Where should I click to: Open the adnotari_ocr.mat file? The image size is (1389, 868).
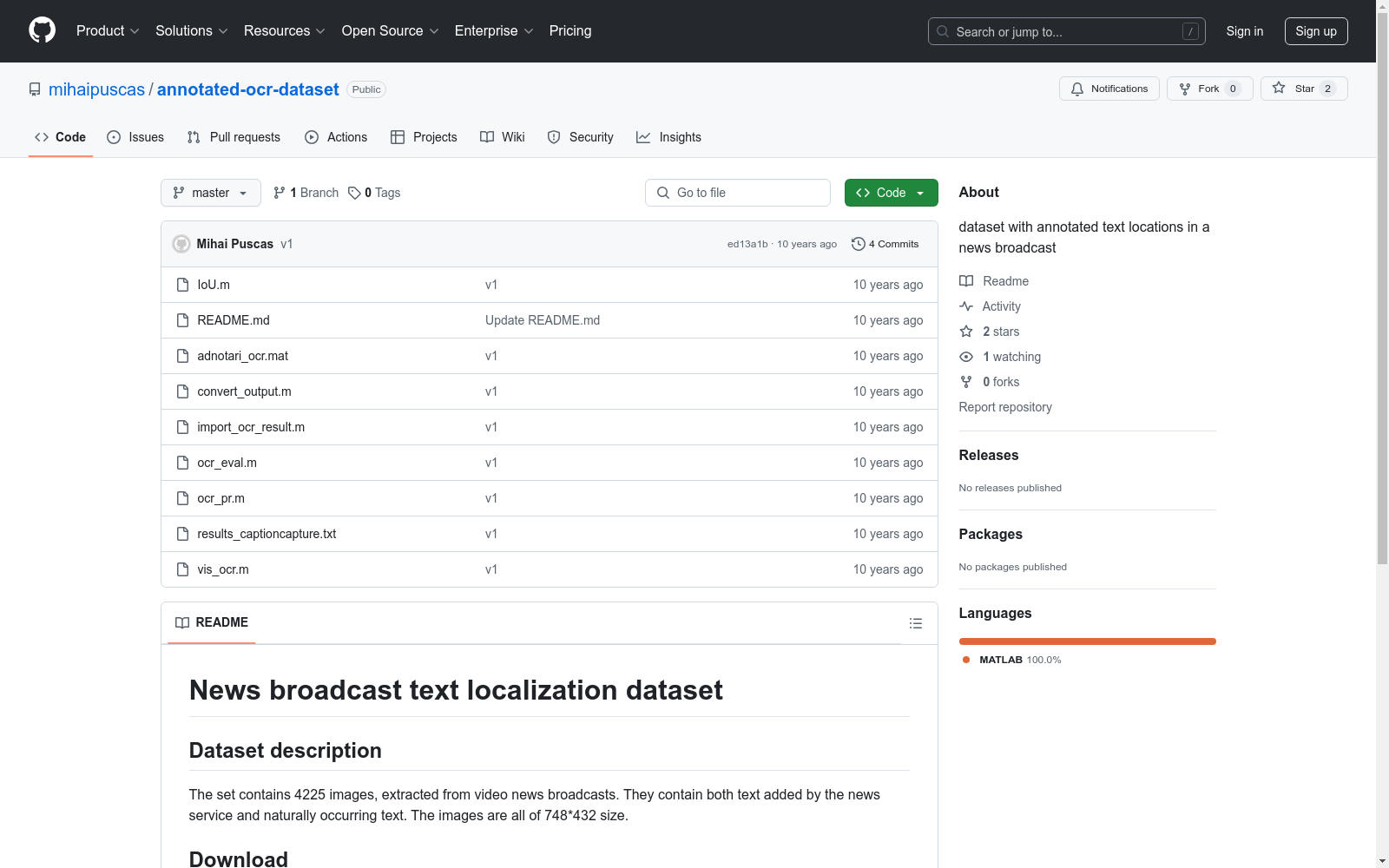[243, 356]
